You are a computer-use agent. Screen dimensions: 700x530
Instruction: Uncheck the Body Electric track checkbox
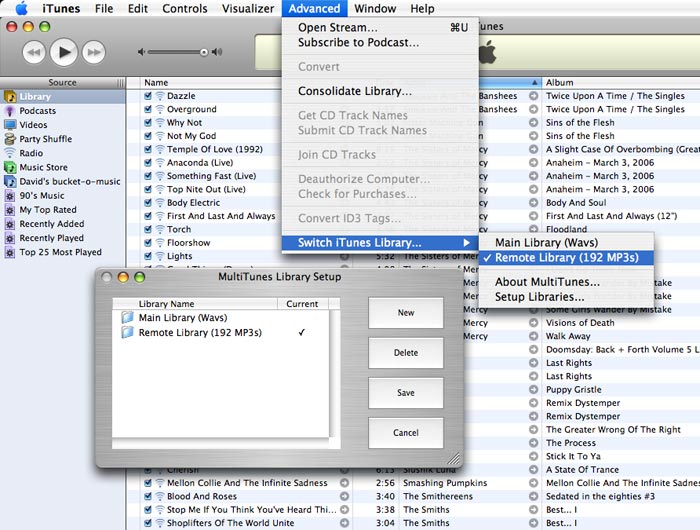(x=148, y=203)
